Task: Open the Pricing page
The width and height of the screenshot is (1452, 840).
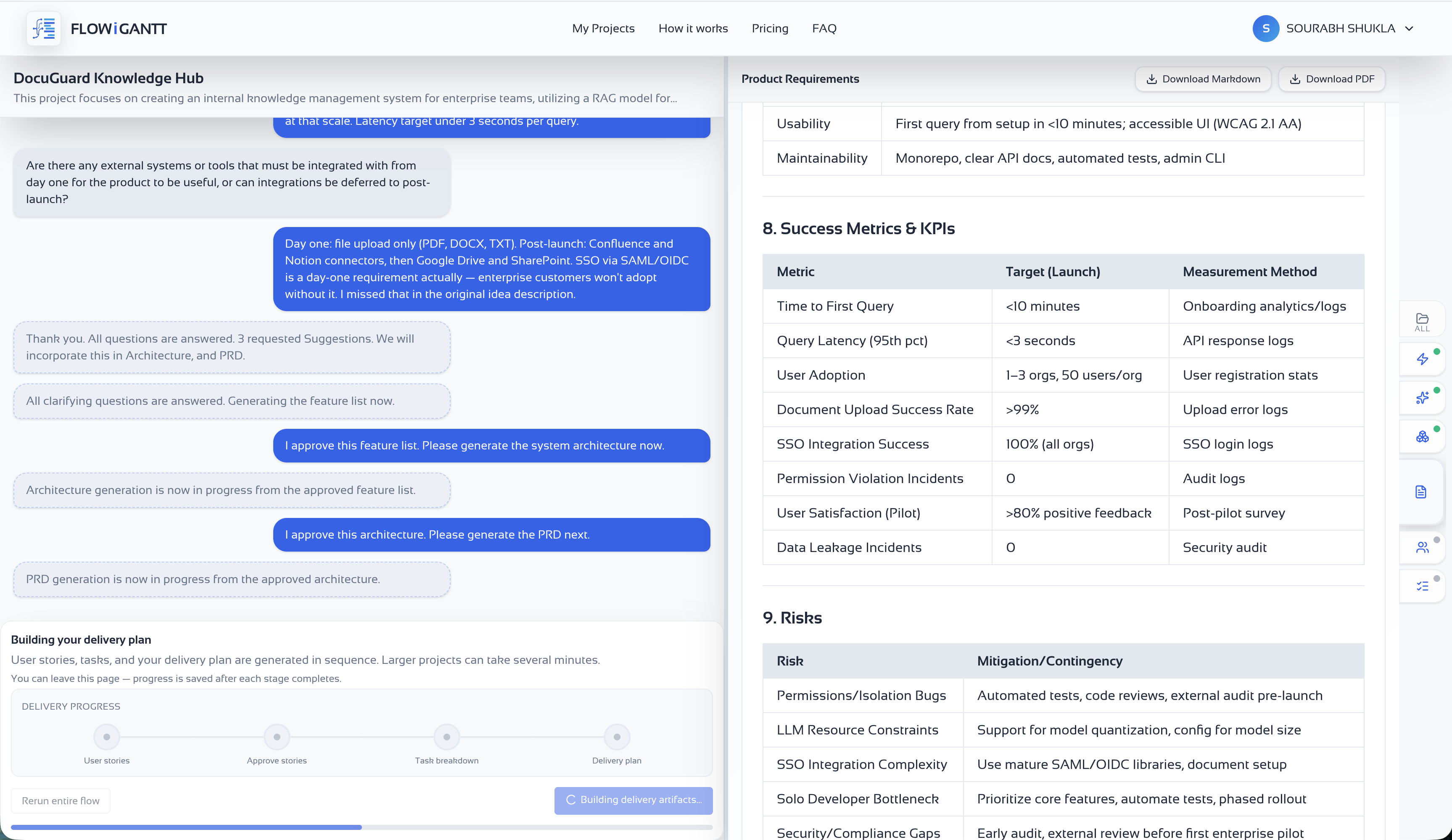Action: point(770,28)
